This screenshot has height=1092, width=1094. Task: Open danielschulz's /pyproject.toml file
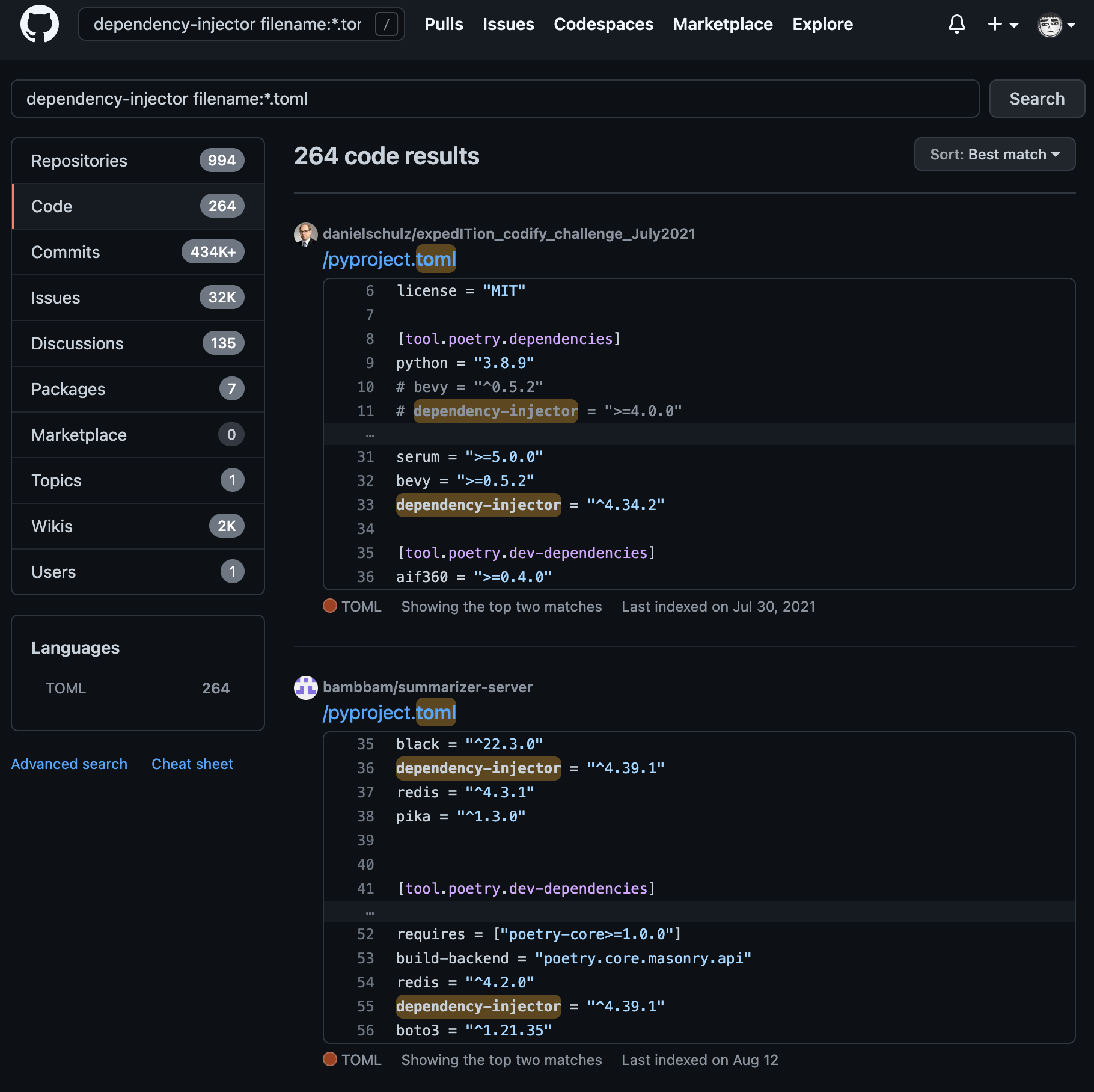[390, 259]
